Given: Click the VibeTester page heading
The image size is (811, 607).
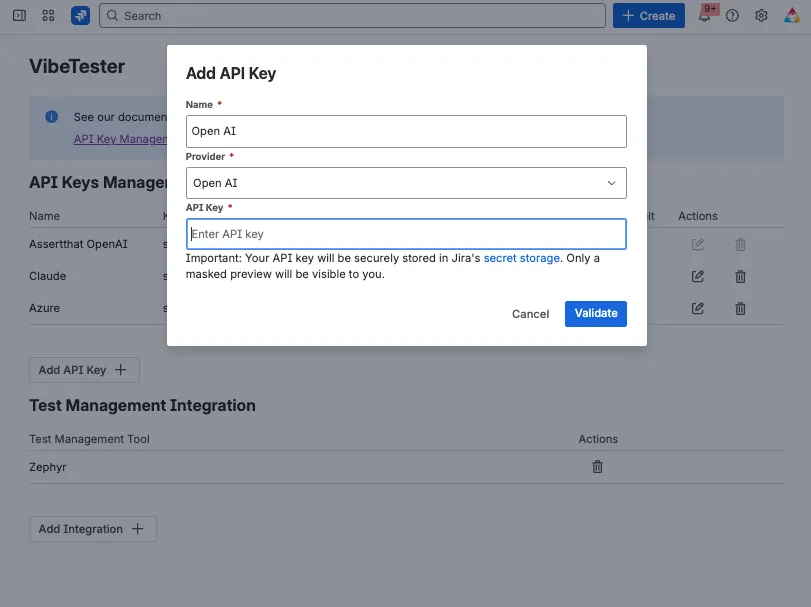Looking at the screenshot, I should pos(77,66).
